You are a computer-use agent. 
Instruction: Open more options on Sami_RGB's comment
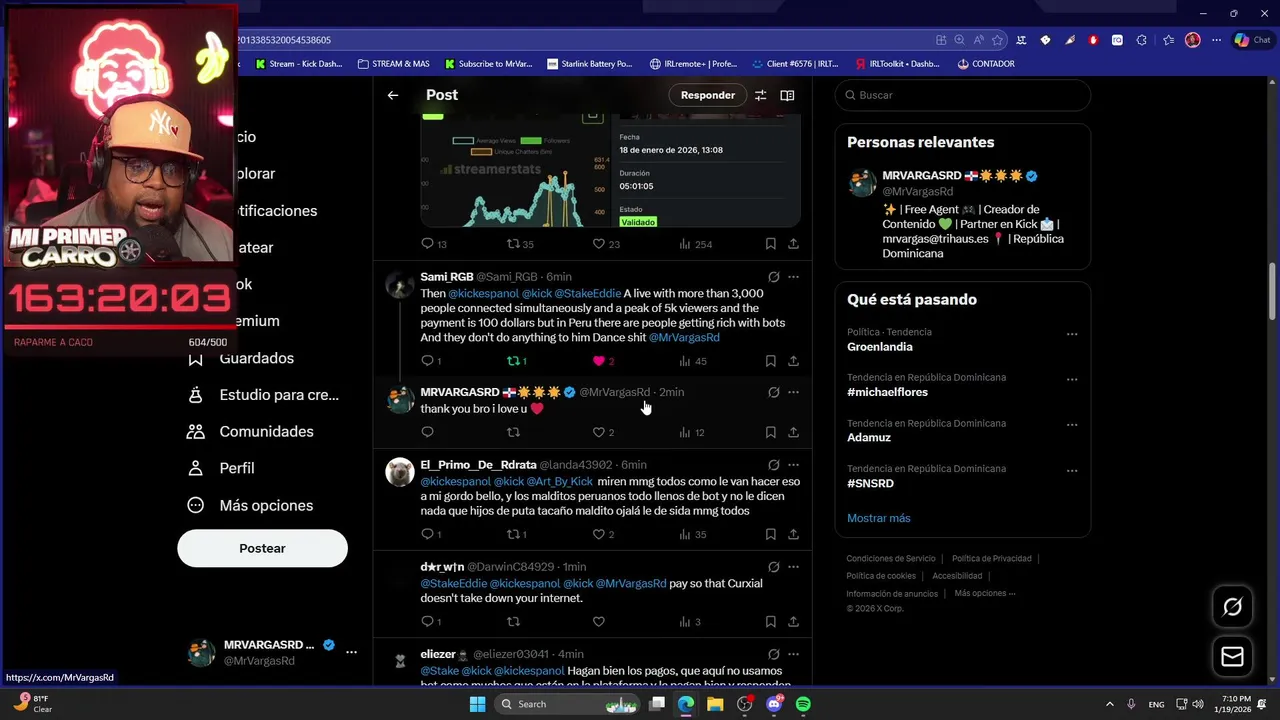[x=793, y=277]
